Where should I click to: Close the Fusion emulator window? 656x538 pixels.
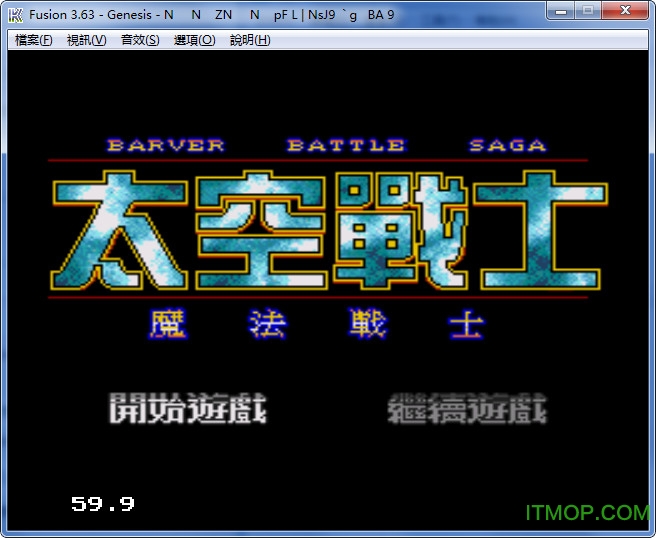(625, 11)
